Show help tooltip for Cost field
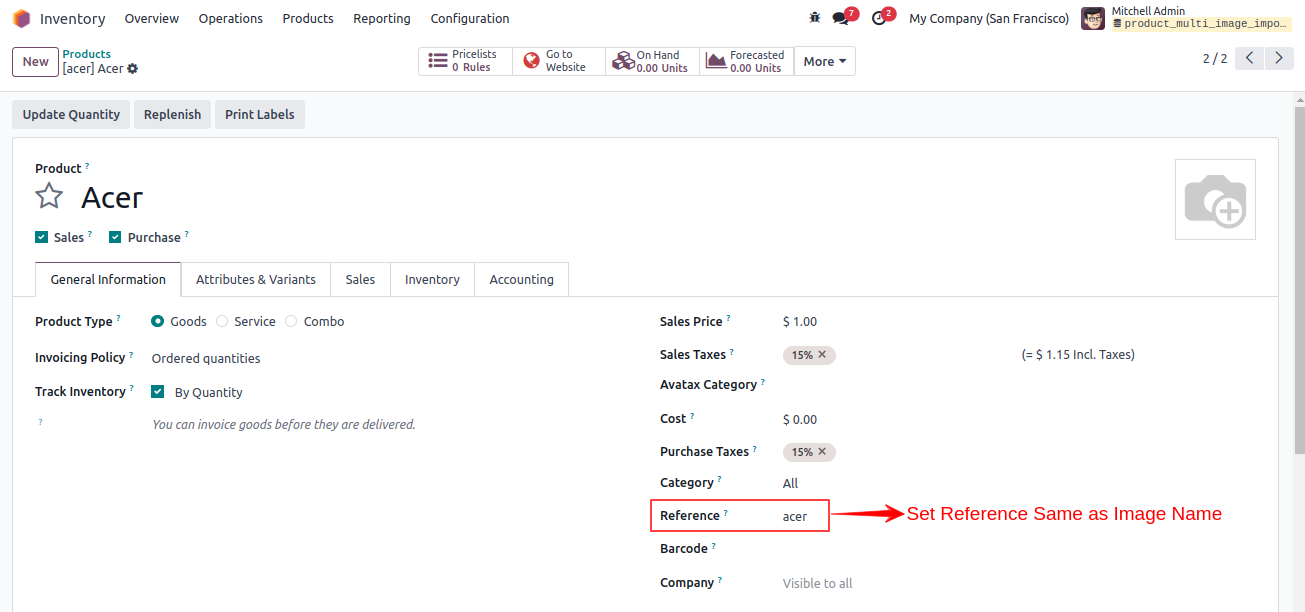Viewport: 1305px width, 612px height. click(x=692, y=416)
